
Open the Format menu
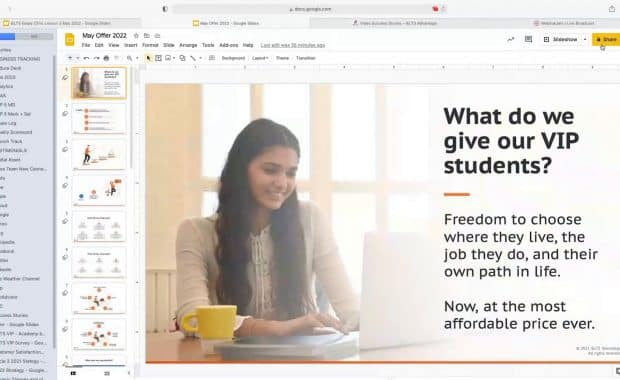point(150,45)
